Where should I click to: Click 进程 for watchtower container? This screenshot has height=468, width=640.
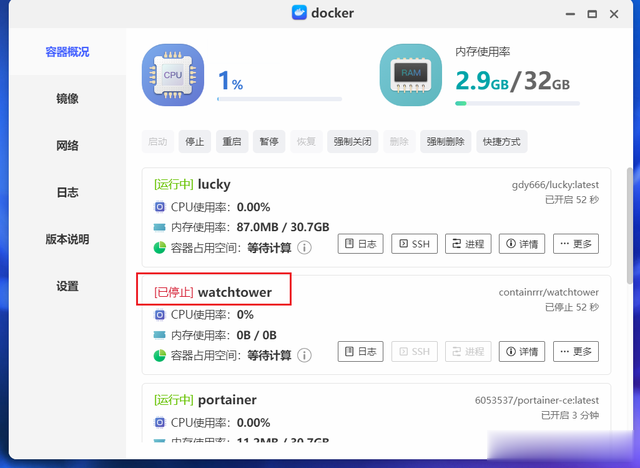pyautogui.click(x=468, y=351)
